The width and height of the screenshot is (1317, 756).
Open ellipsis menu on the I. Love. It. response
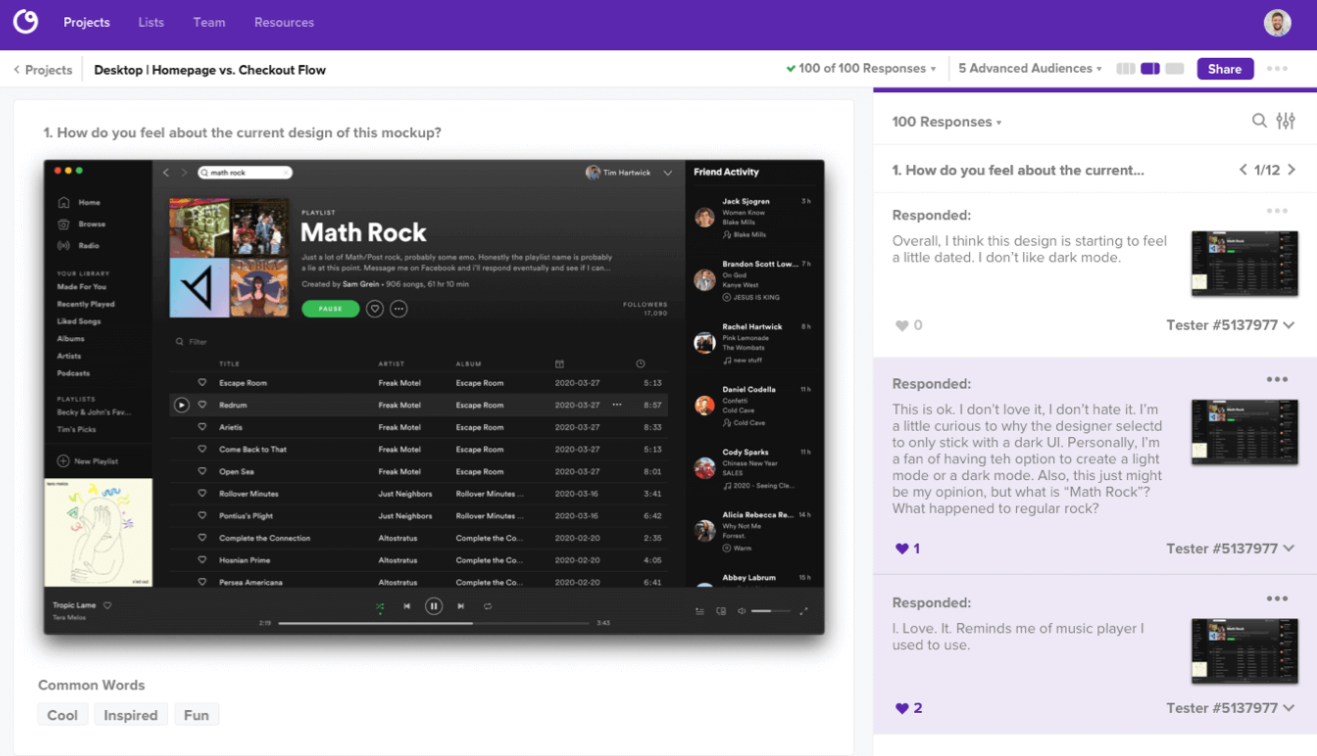click(1277, 599)
